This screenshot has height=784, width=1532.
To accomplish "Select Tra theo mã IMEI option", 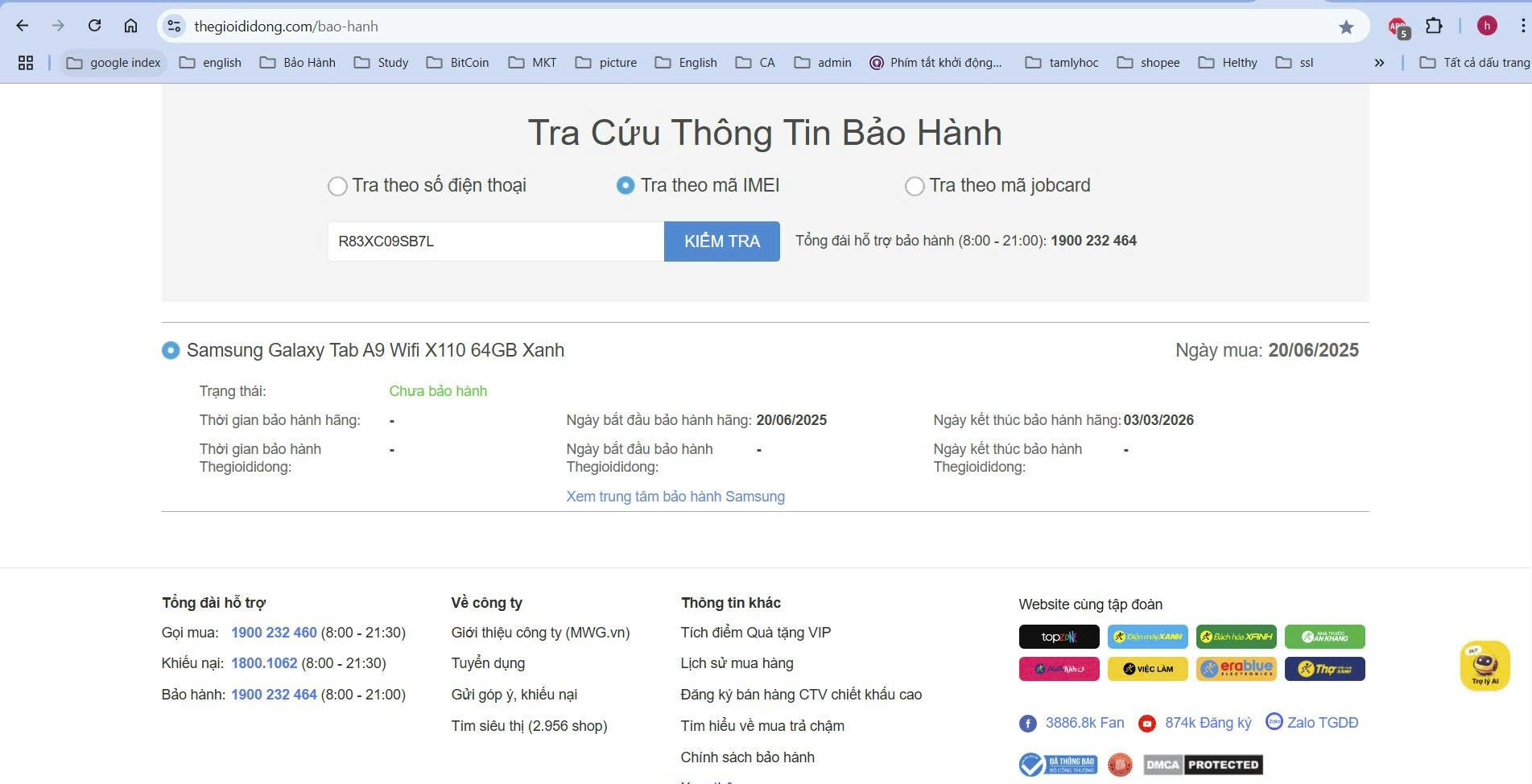I will click(x=626, y=186).
